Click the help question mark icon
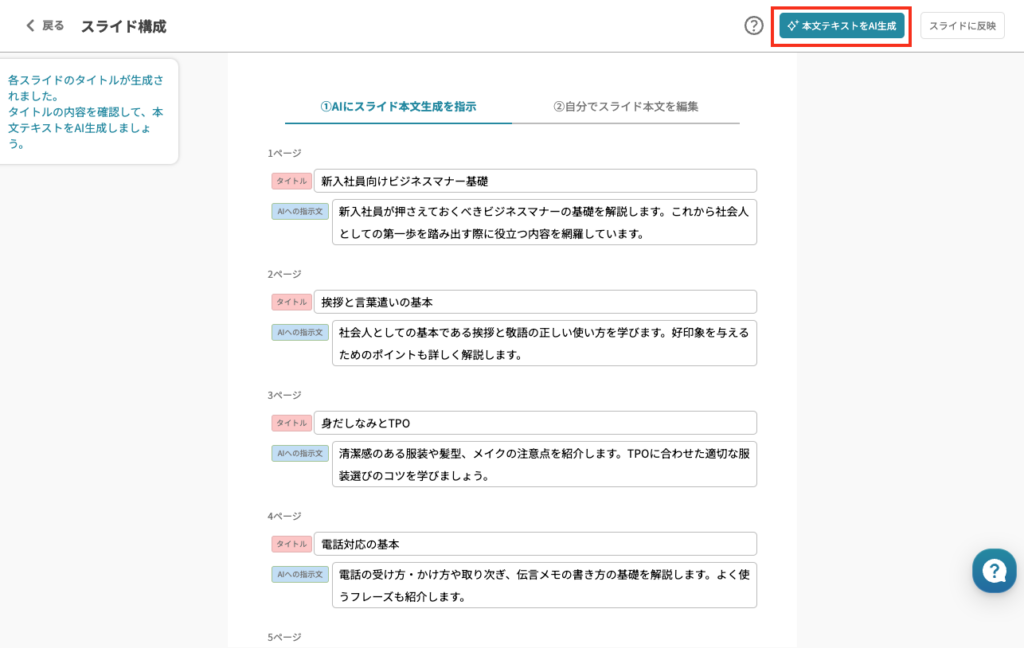Viewport: 1024px width, 648px height. pos(754,26)
